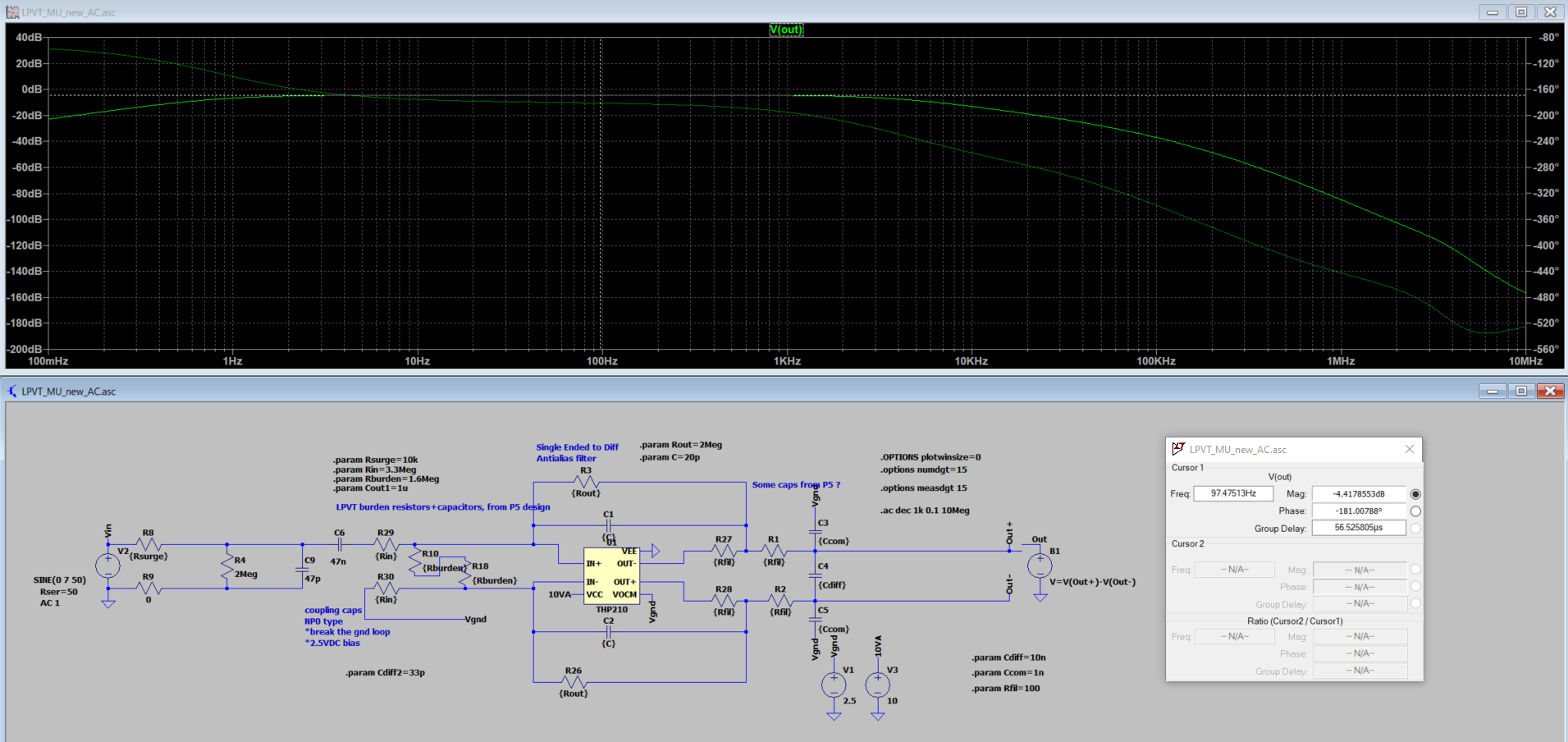Select resistor R28 symbol
The height and width of the screenshot is (742, 1568).
(723, 600)
